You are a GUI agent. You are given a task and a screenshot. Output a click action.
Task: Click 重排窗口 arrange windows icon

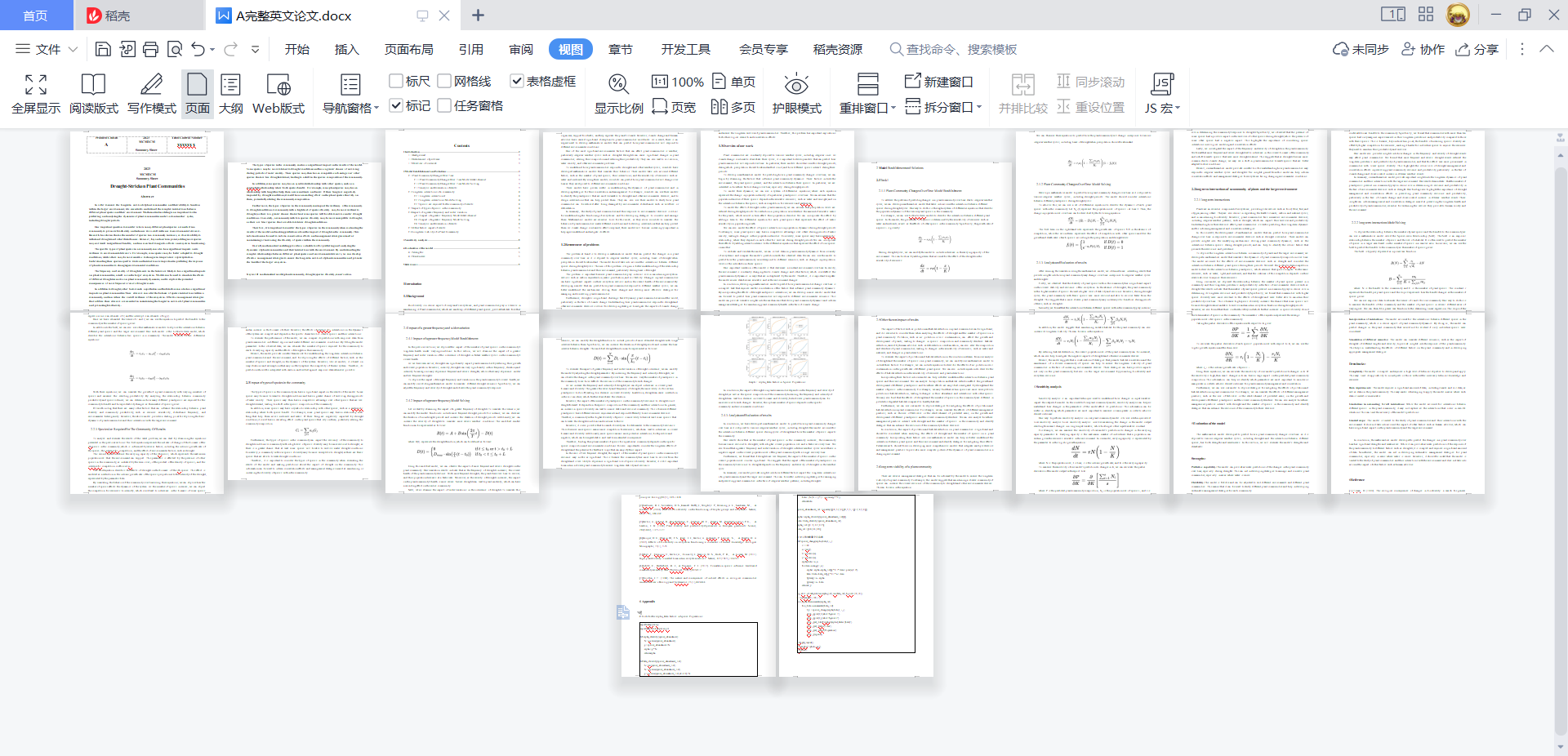click(868, 84)
